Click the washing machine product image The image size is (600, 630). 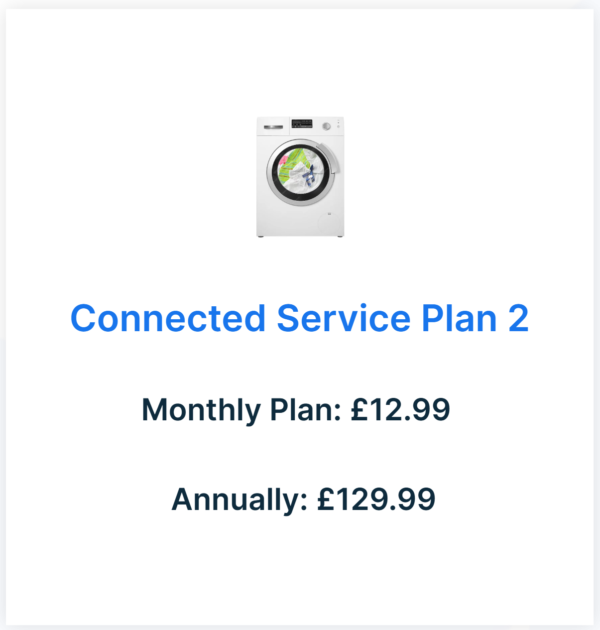coord(300,177)
